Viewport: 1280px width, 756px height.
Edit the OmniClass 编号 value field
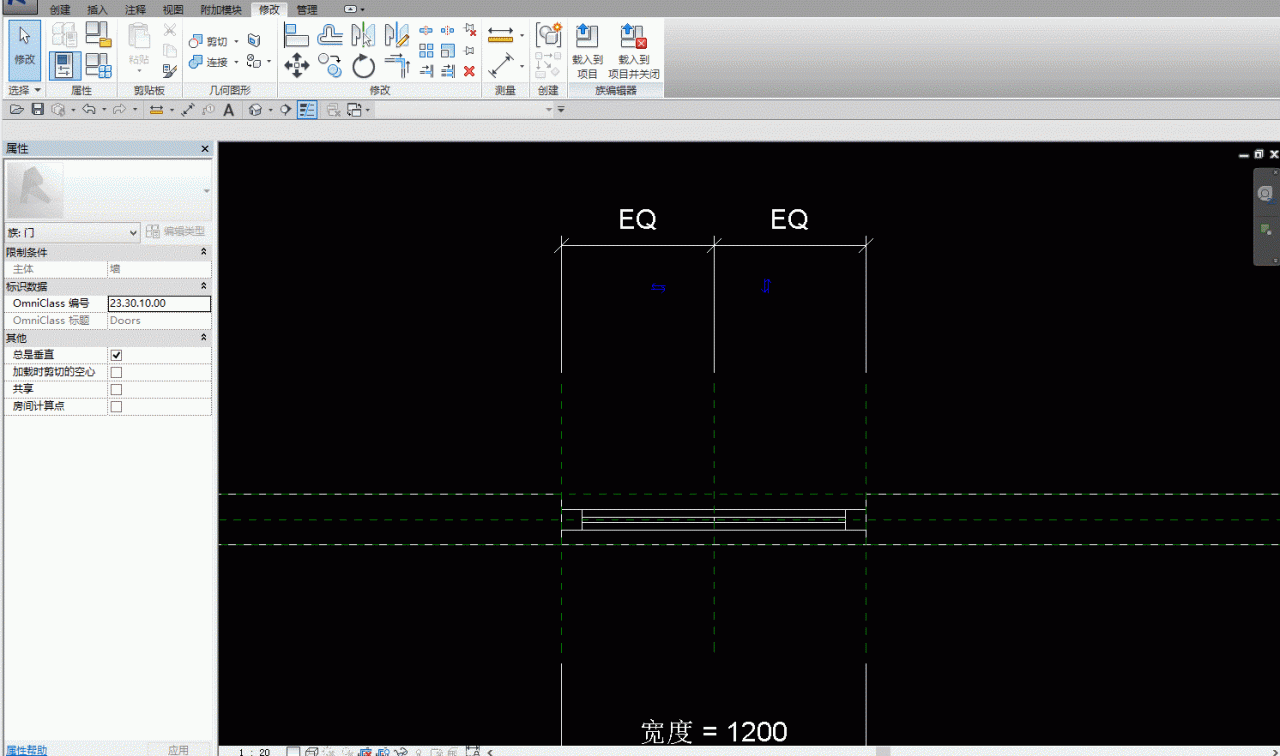159,303
